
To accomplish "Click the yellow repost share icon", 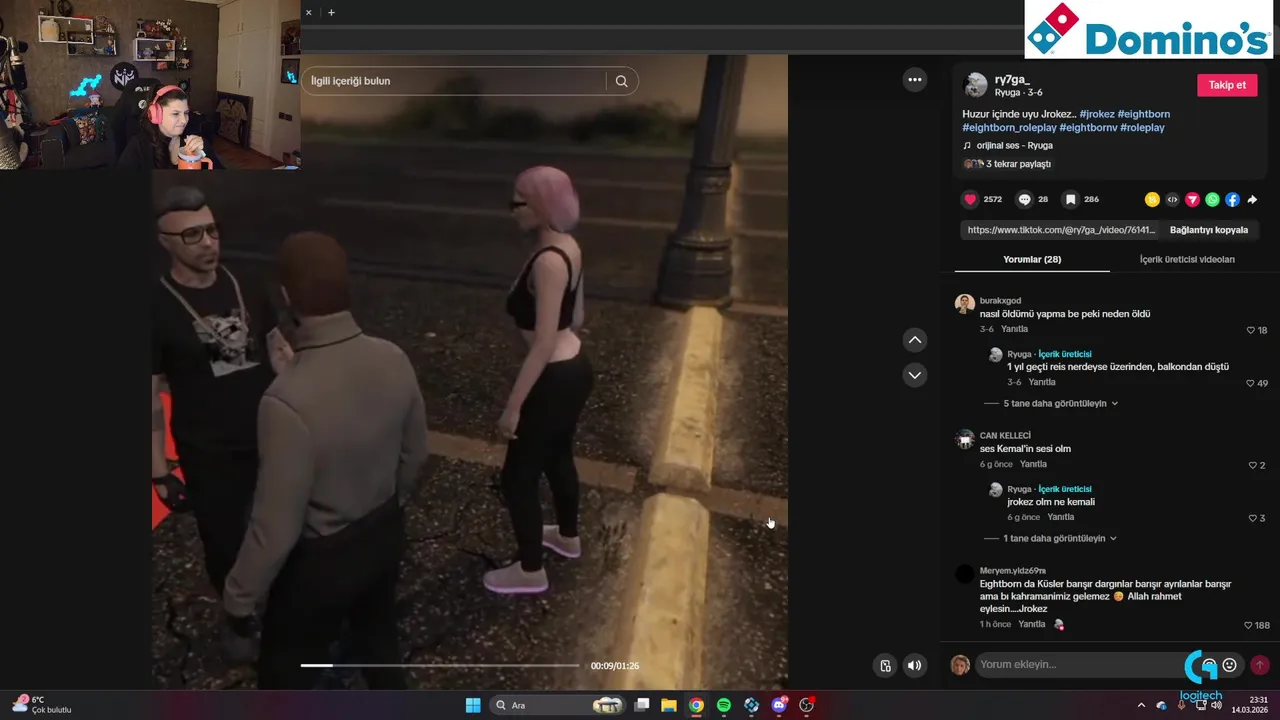I will click(1152, 200).
